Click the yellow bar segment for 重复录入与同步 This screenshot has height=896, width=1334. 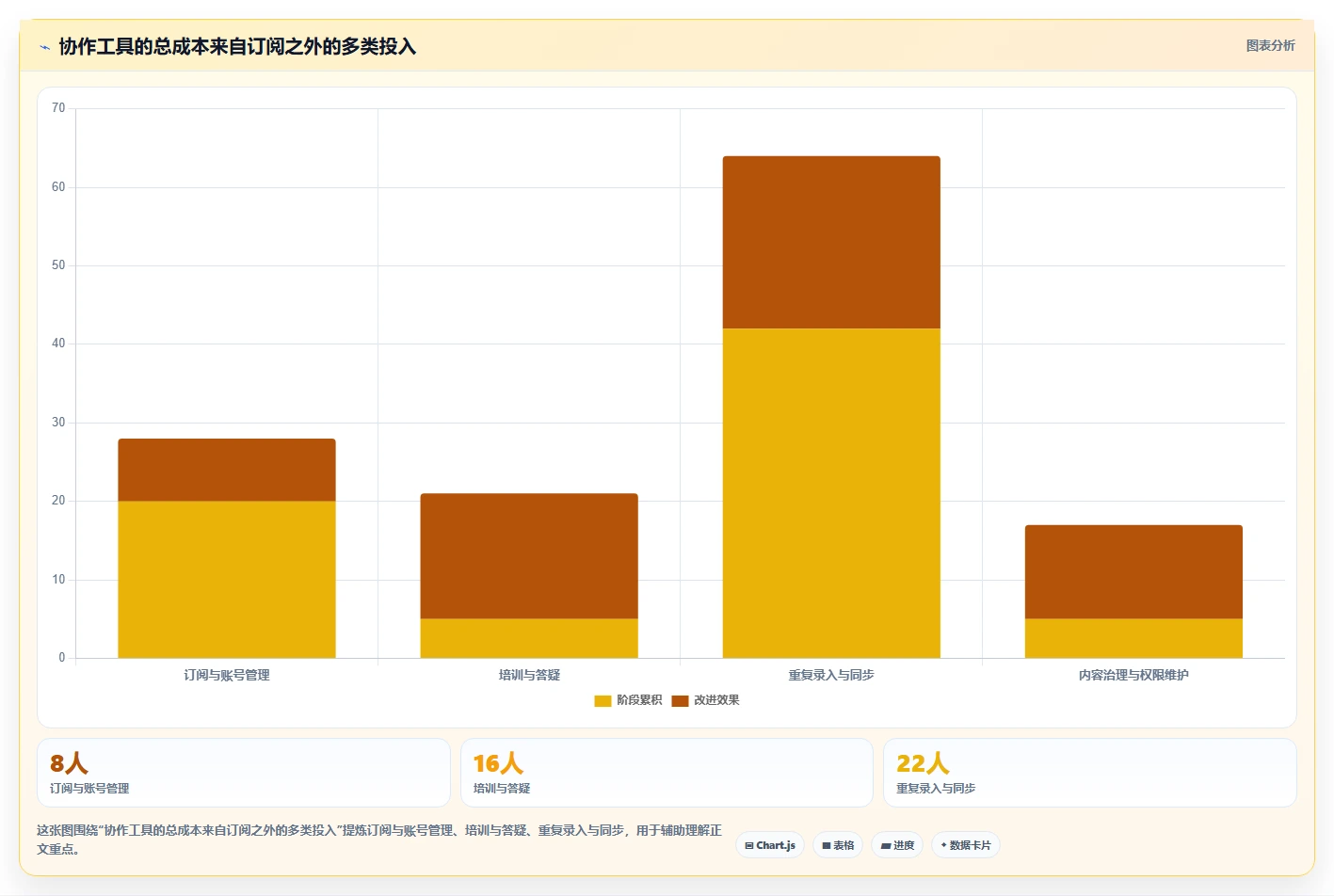tap(831, 493)
